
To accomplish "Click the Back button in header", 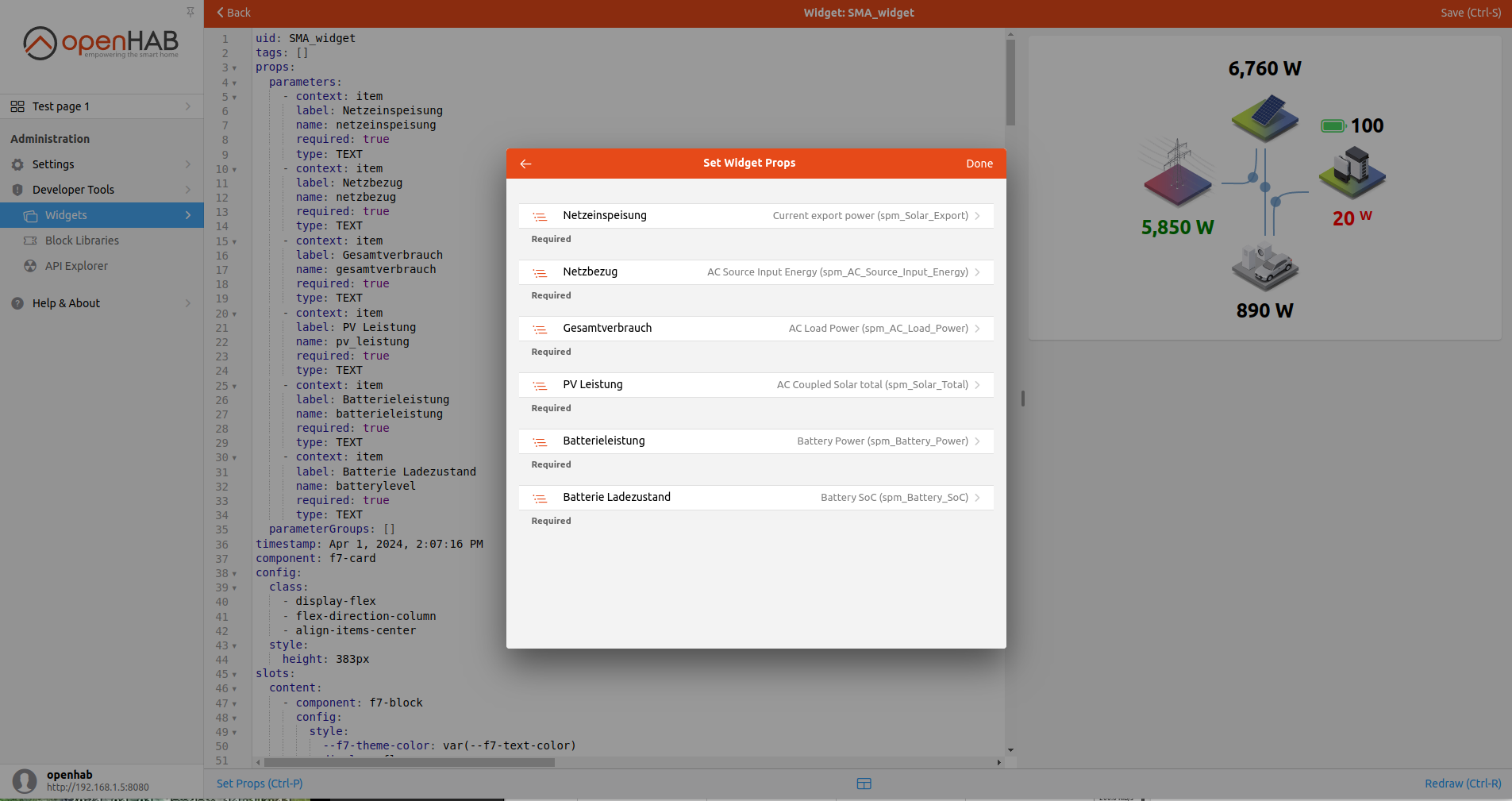I will coord(233,13).
